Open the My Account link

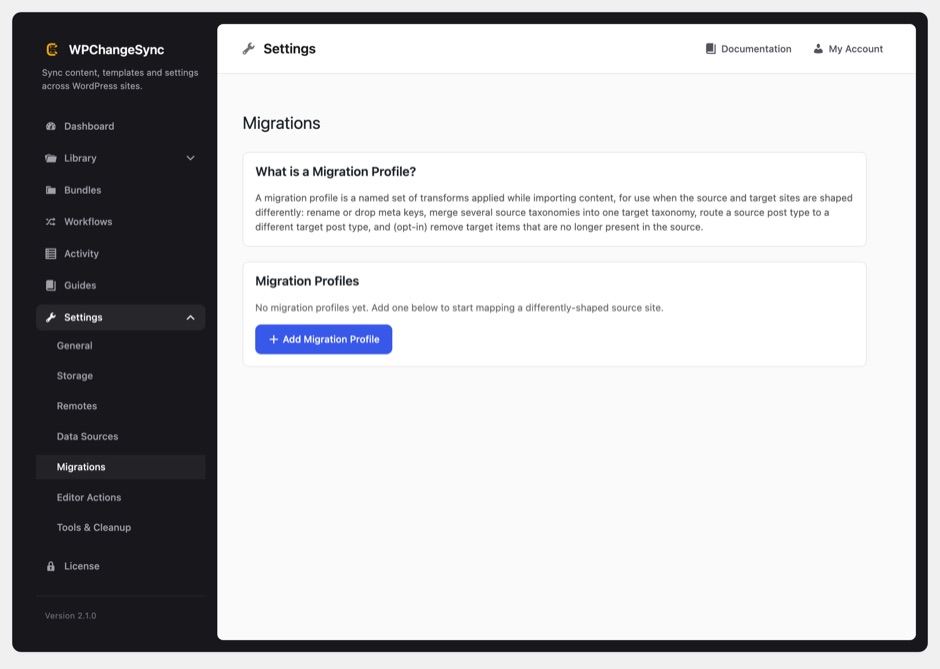pos(848,49)
